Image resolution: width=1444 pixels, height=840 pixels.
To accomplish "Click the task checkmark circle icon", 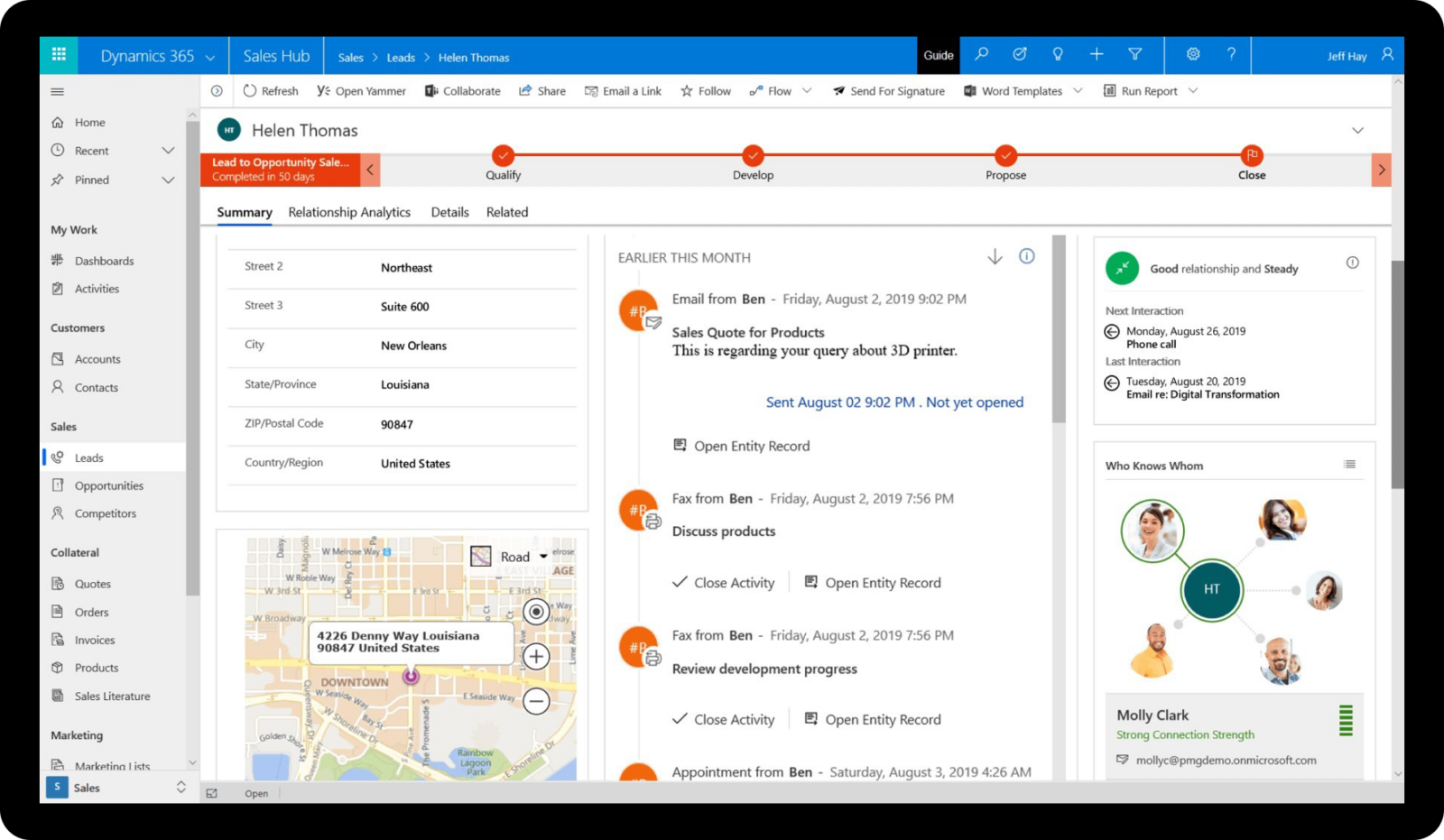I will coord(1020,54).
